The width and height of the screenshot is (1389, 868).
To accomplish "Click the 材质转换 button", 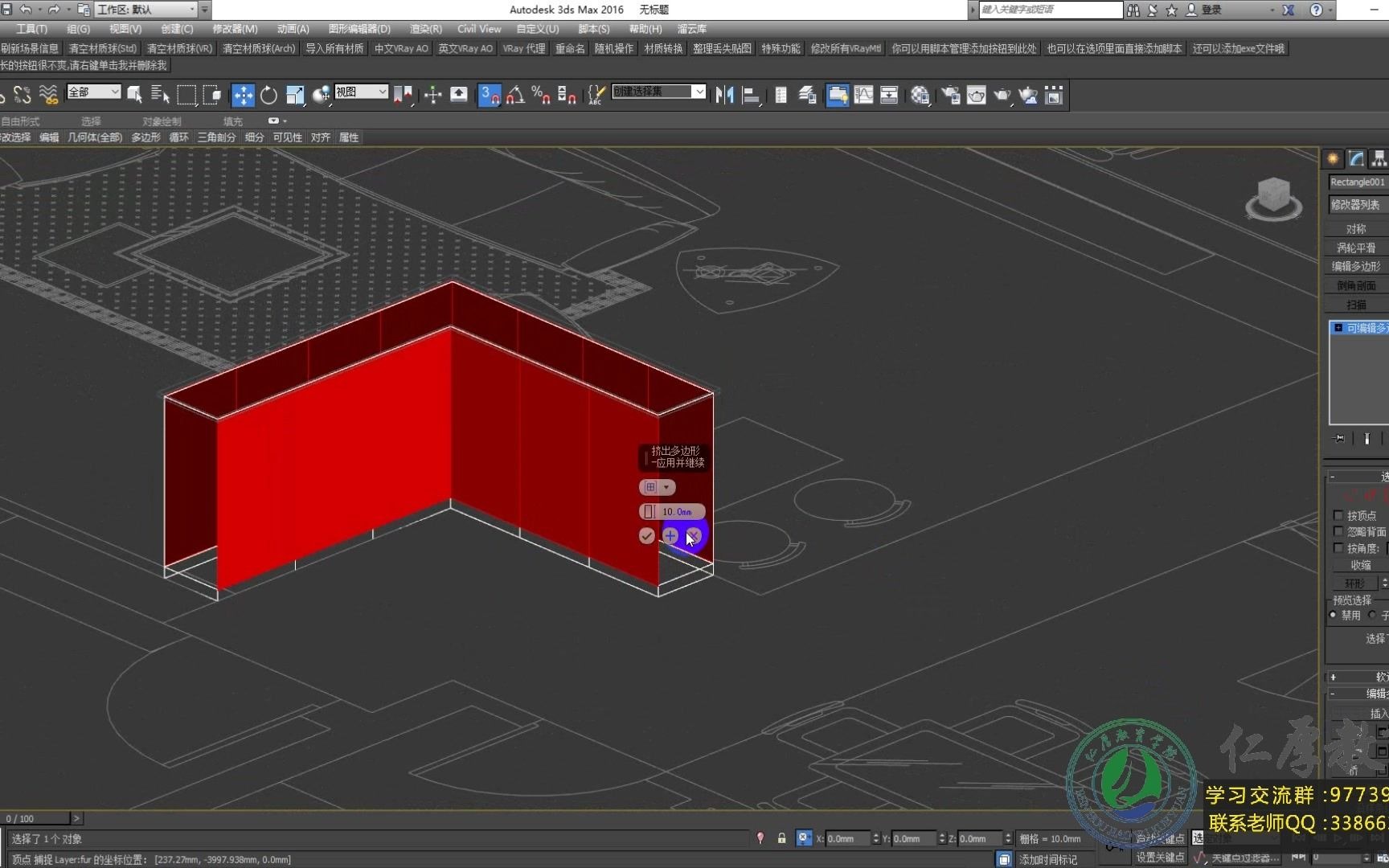I will [x=663, y=49].
